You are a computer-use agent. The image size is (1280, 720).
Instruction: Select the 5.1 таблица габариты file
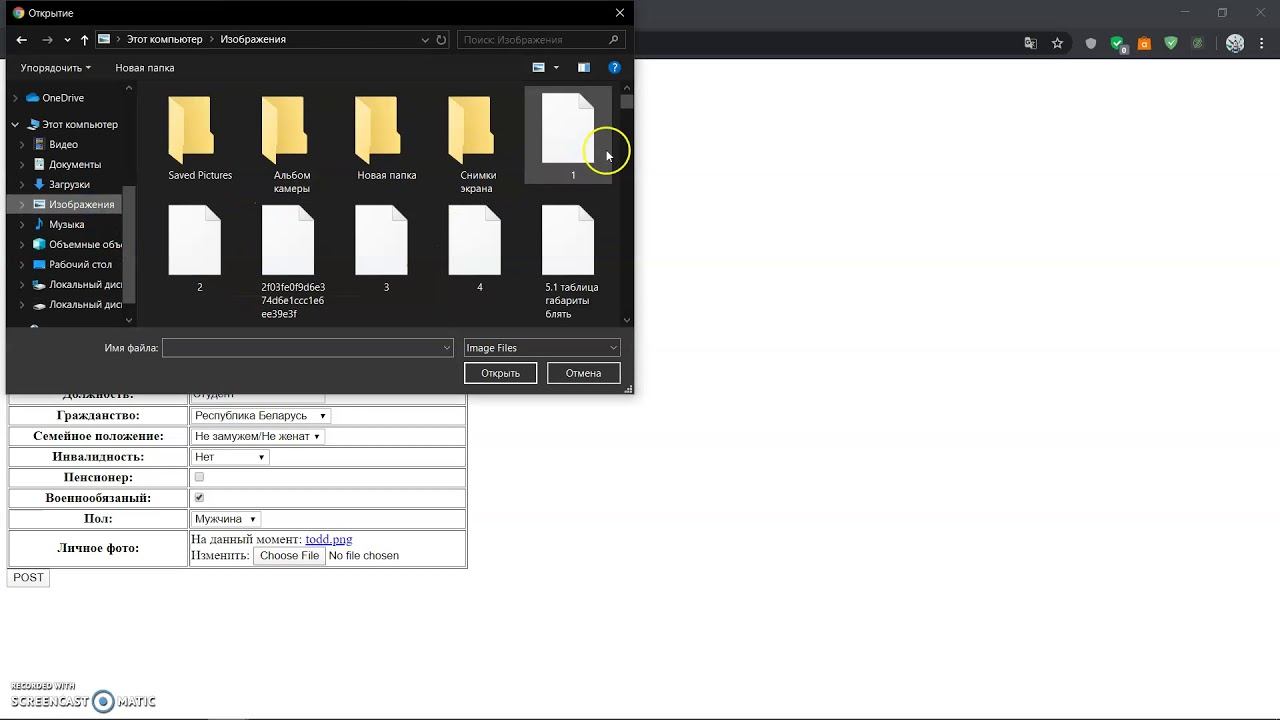[x=571, y=262]
